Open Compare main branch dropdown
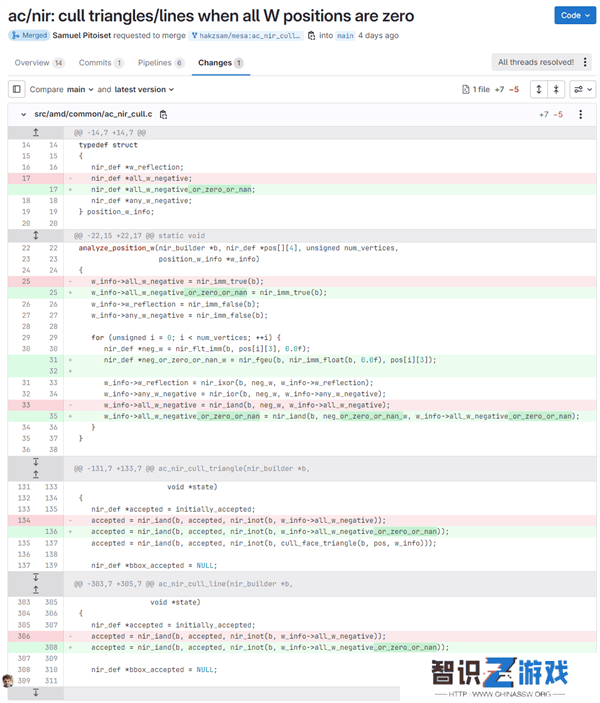Image resolution: width=600 pixels, height=703 pixels. tap(80, 90)
